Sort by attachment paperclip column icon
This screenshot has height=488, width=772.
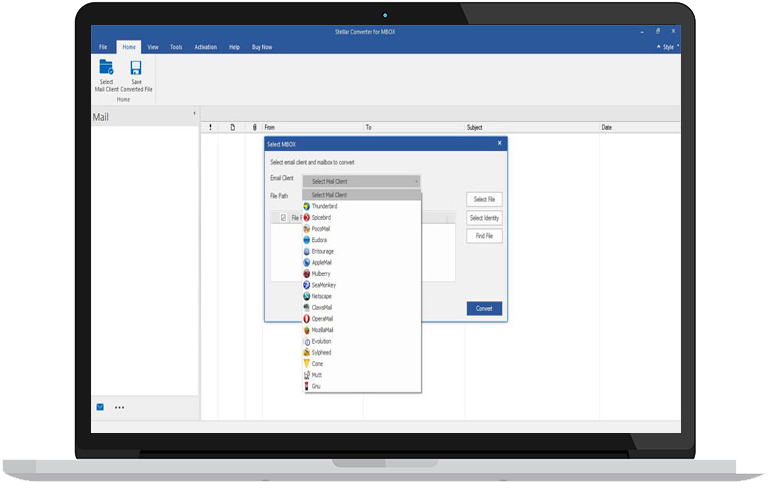click(255, 128)
